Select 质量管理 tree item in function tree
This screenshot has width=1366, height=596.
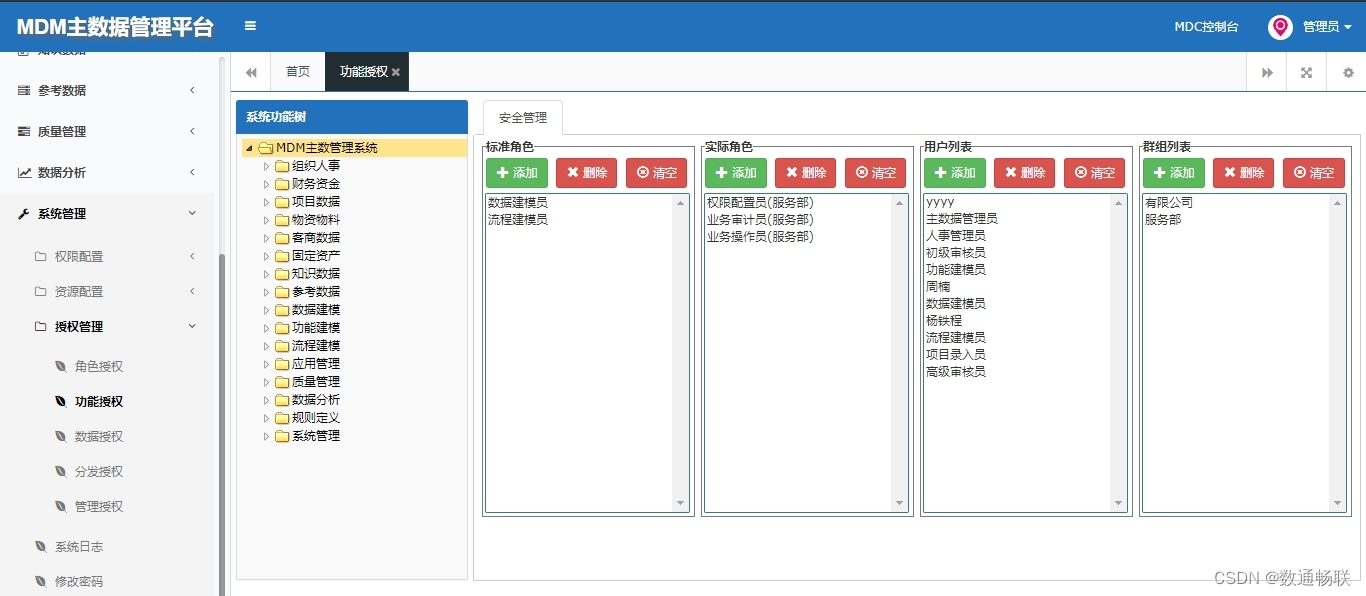pyautogui.click(x=316, y=382)
